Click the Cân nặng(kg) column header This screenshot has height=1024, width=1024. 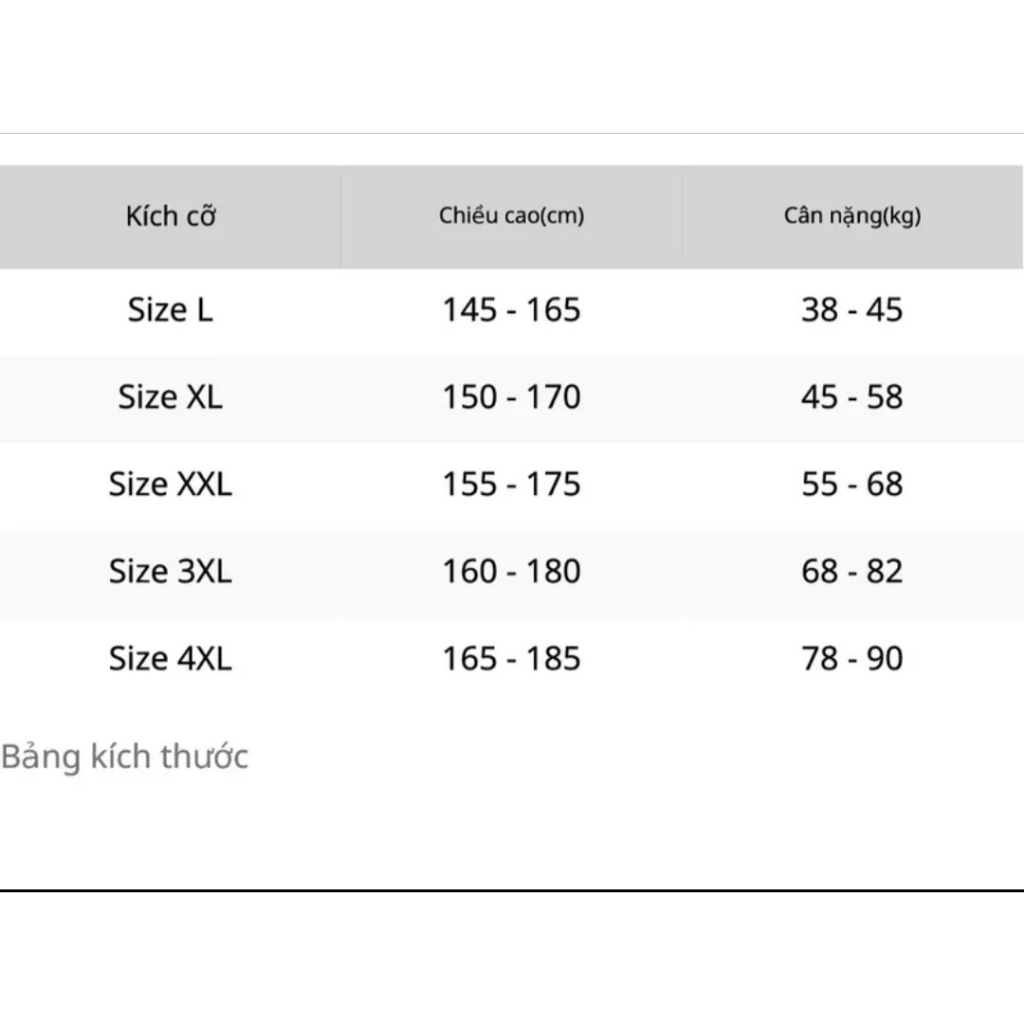click(852, 216)
